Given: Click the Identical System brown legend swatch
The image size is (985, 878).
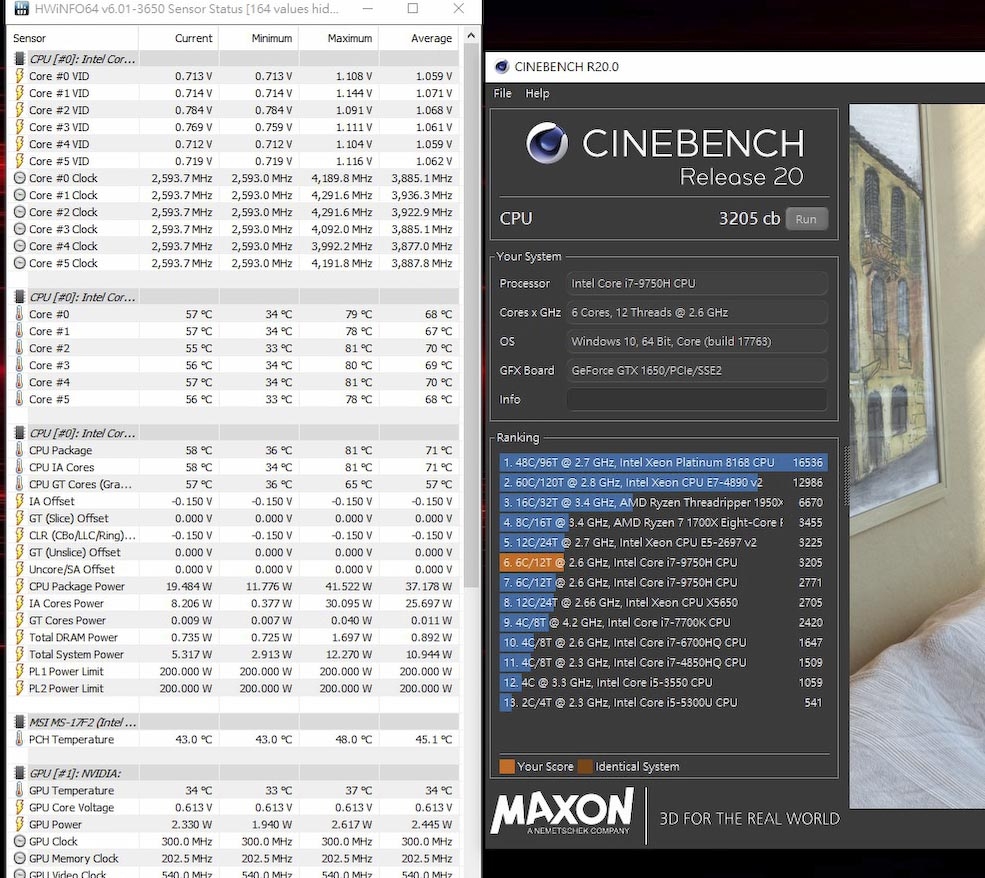Looking at the screenshot, I should [x=585, y=766].
